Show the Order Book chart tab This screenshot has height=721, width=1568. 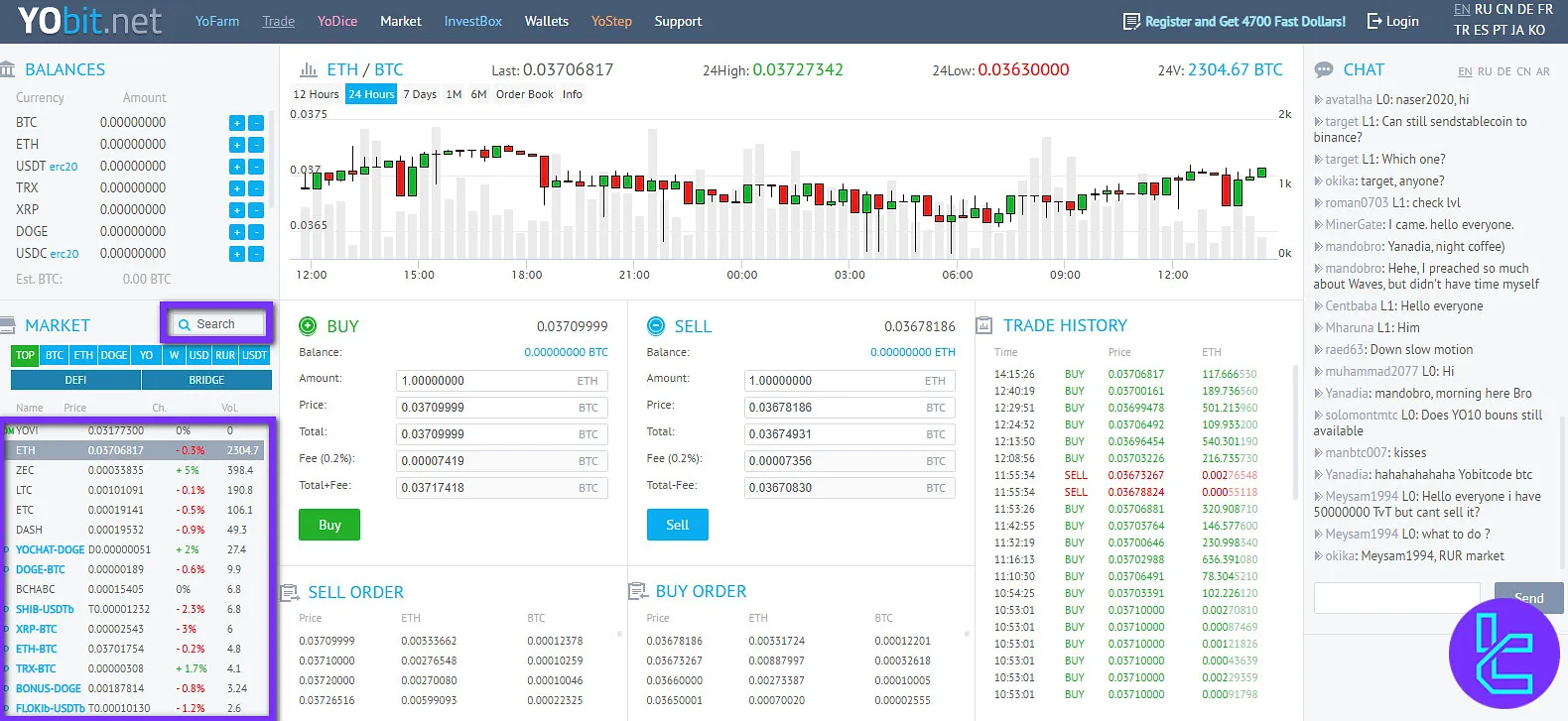pyautogui.click(x=525, y=94)
